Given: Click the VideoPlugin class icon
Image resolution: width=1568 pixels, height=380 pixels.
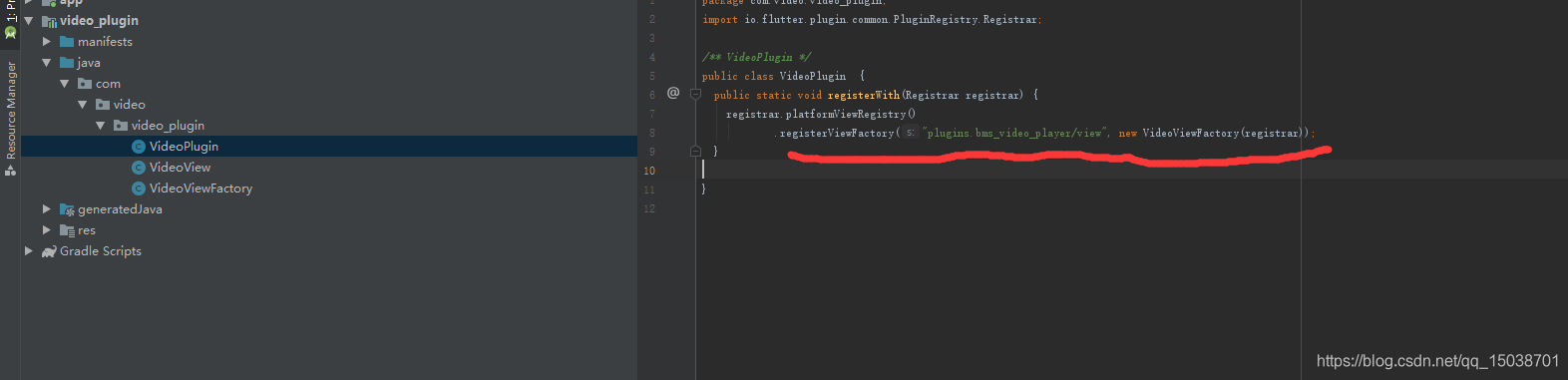Looking at the screenshot, I should point(139,147).
